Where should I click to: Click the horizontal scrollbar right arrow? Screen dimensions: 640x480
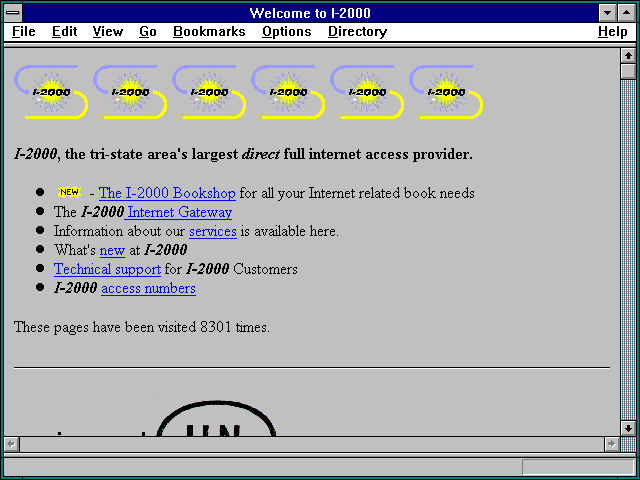pyautogui.click(x=611, y=444)
